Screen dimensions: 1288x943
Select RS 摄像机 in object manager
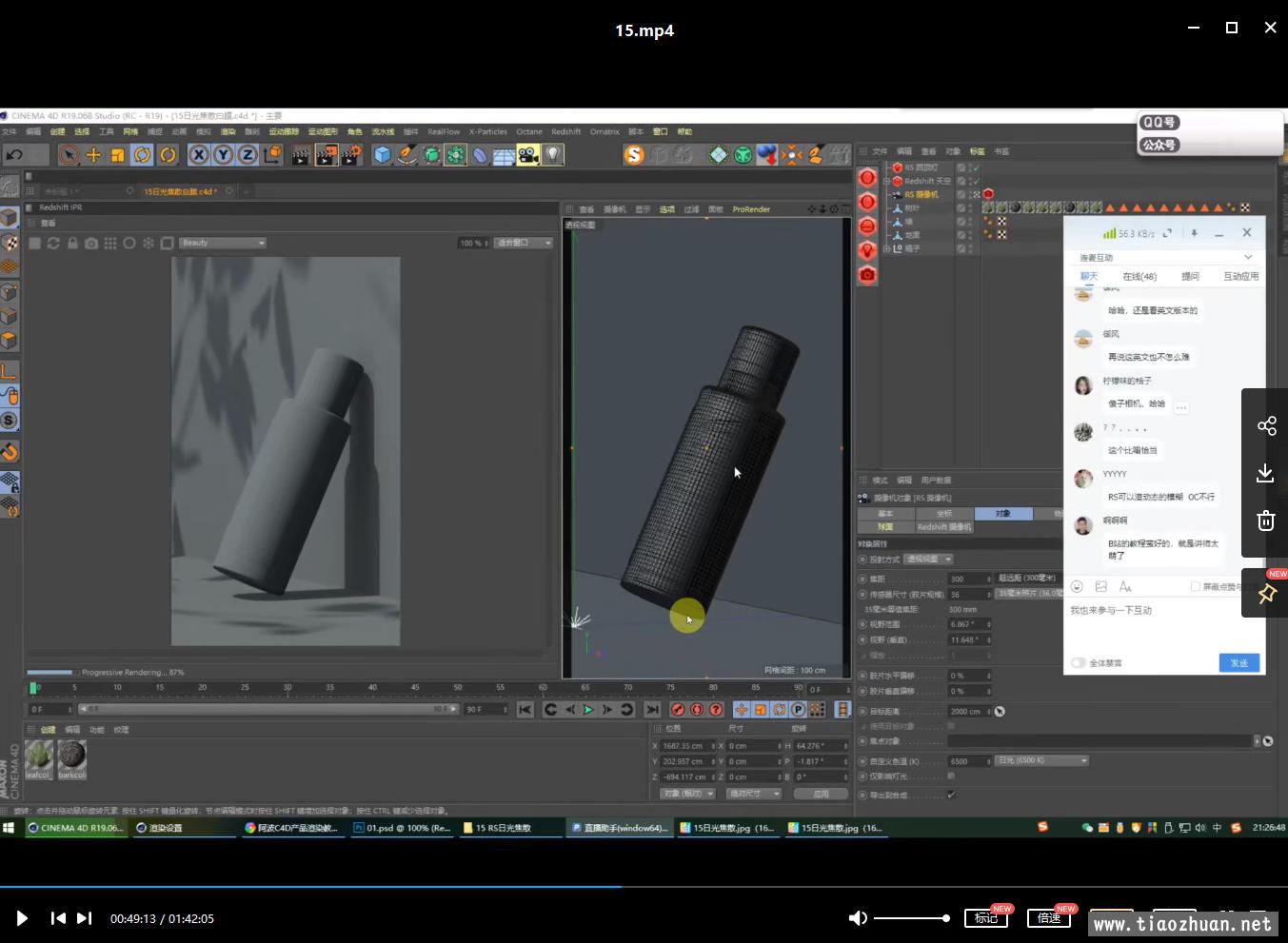pos(921,194)
